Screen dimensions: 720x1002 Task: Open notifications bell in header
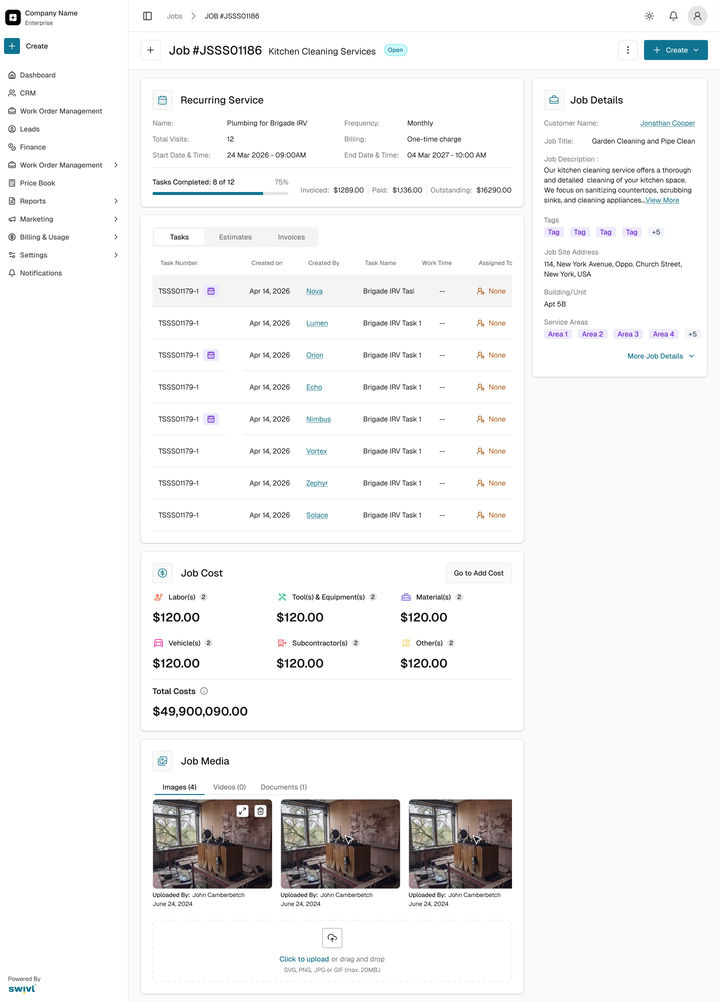(x=673, y=16)
